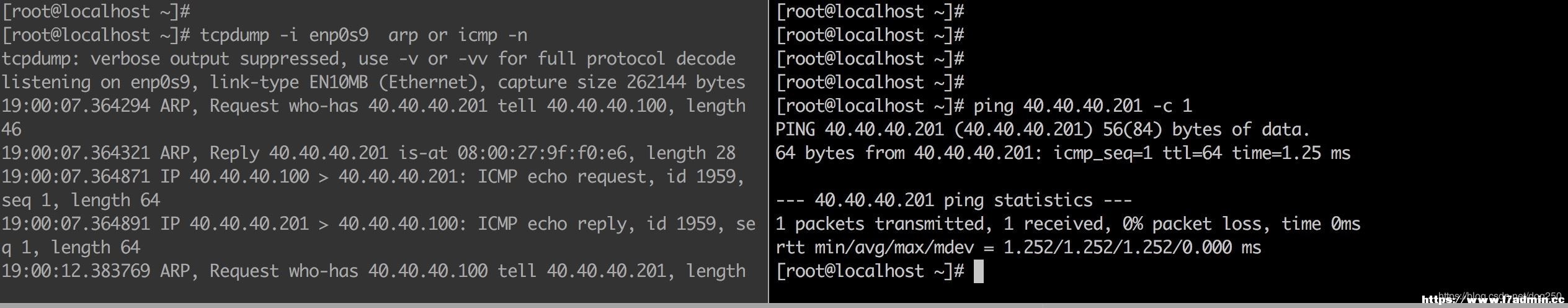Click the divider between the two terminal panes
1568x308 pixels.
tap(768, 152)
